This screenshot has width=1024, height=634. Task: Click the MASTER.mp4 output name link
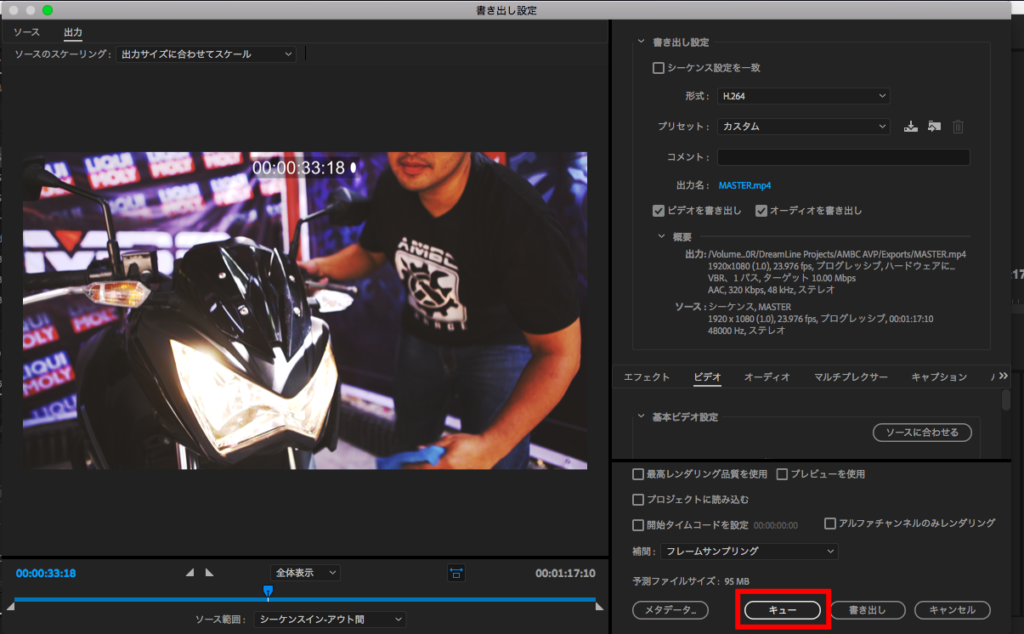click(744, 185)
